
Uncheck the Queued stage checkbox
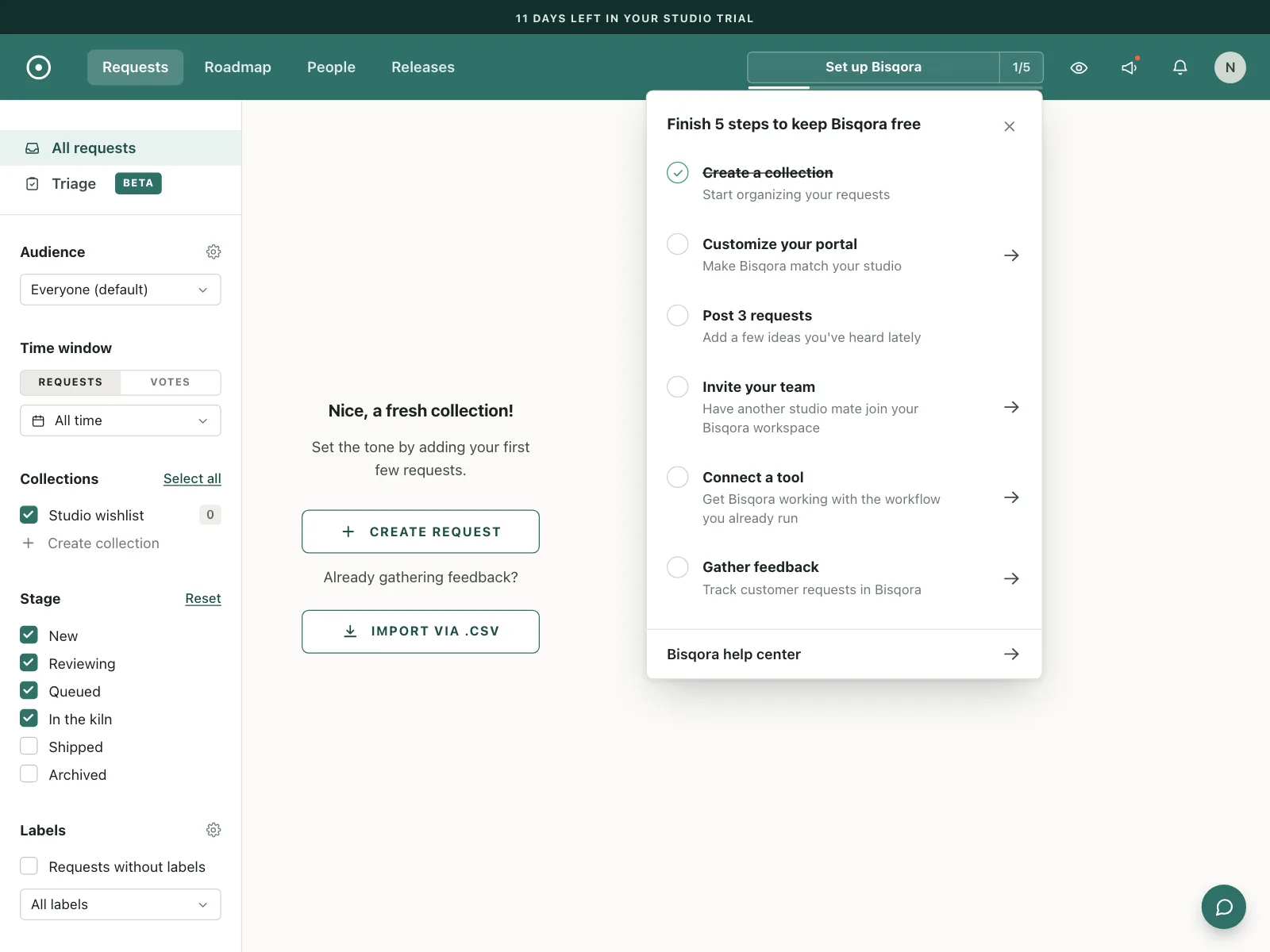coord(29,690)
